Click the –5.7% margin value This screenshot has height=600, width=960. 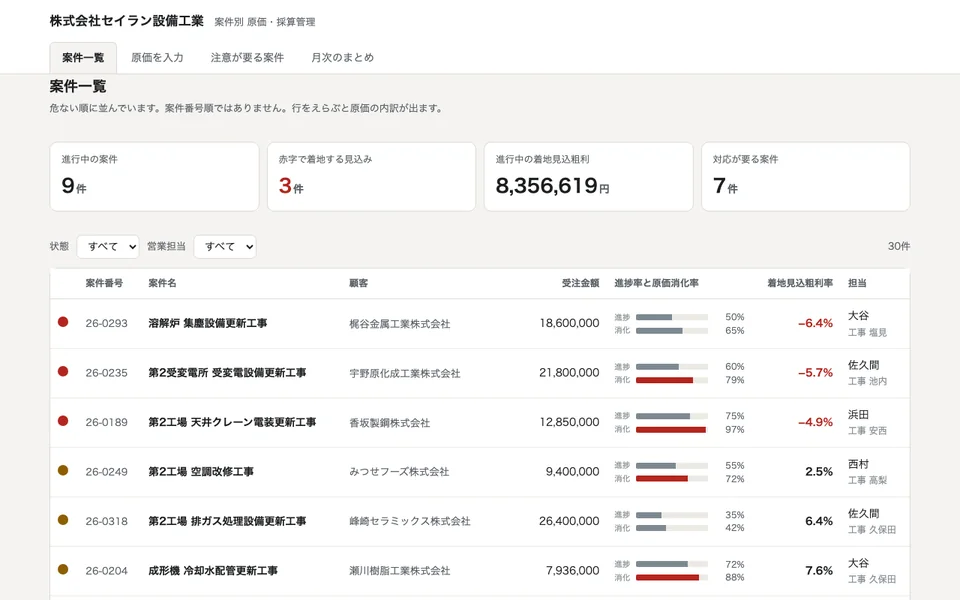tap(816, 373)
